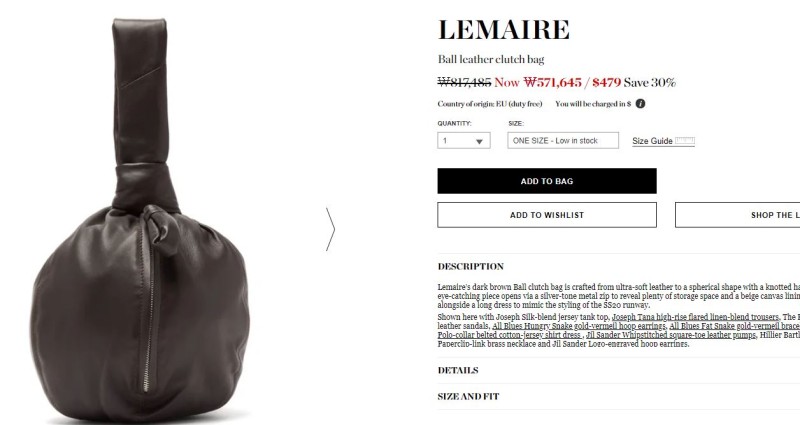The height and width of the screenshot is (425, 800).
Task: Collapse the DESCRIPTION section
Action: 470,266
